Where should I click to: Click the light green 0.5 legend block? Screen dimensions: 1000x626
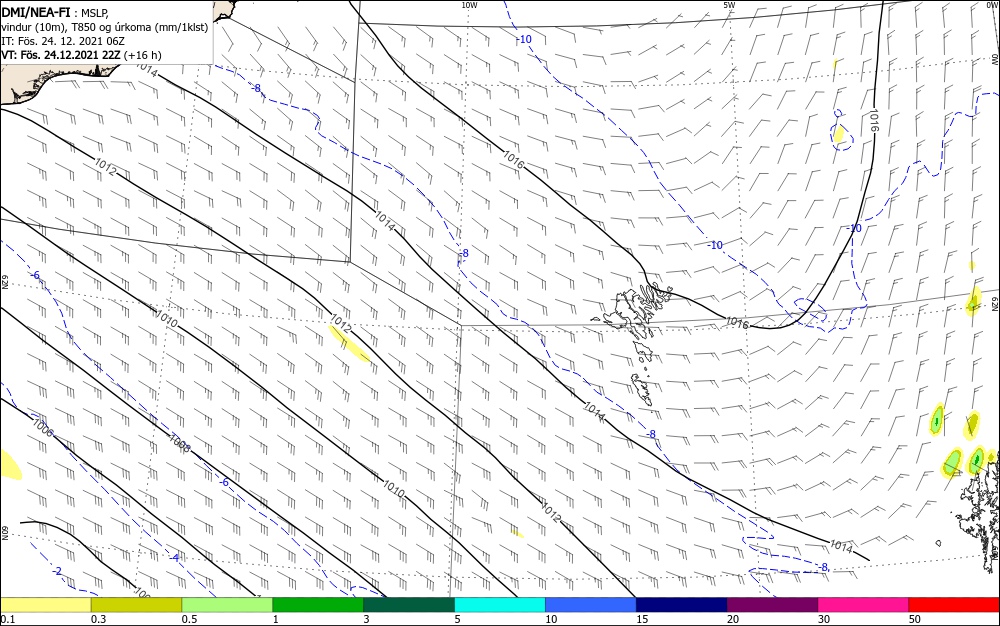227,605
